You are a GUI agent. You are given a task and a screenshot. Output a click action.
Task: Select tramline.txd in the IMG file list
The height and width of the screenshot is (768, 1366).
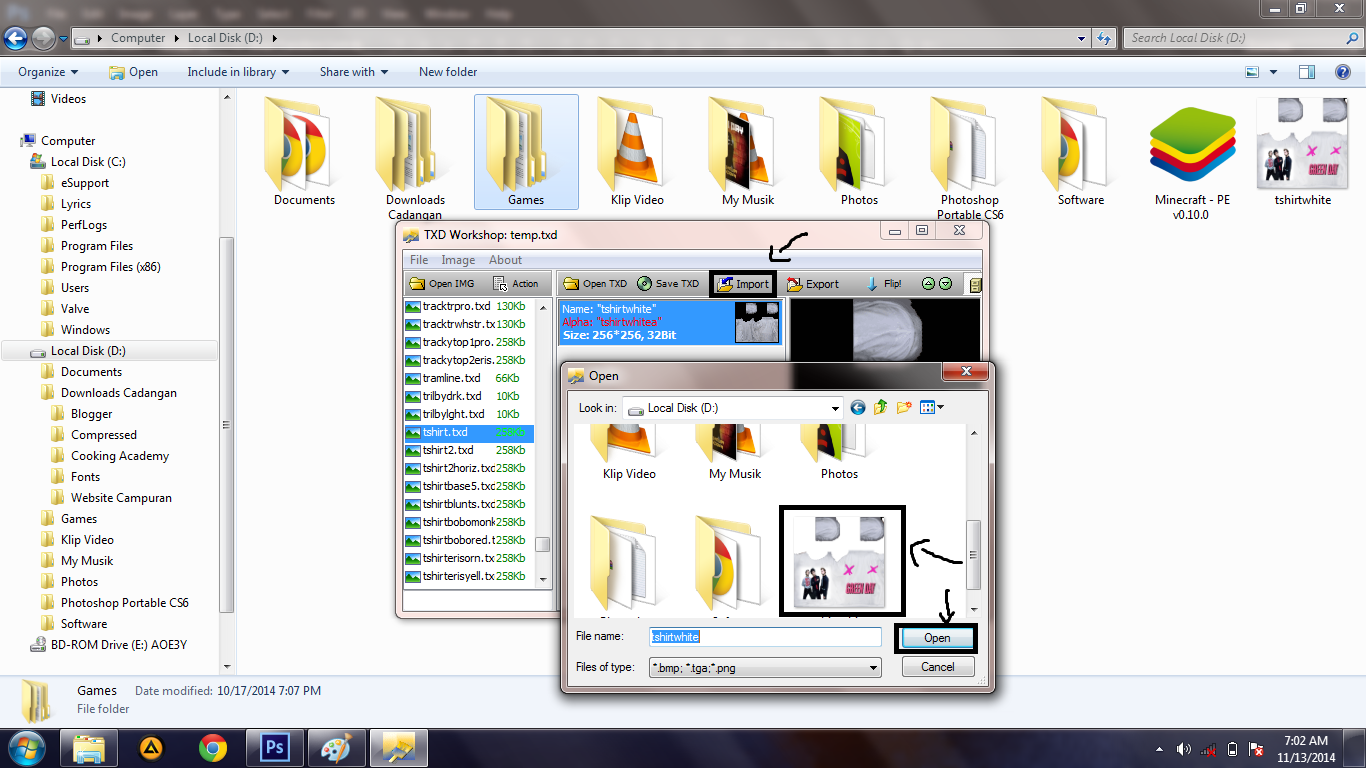pos(469,378)
